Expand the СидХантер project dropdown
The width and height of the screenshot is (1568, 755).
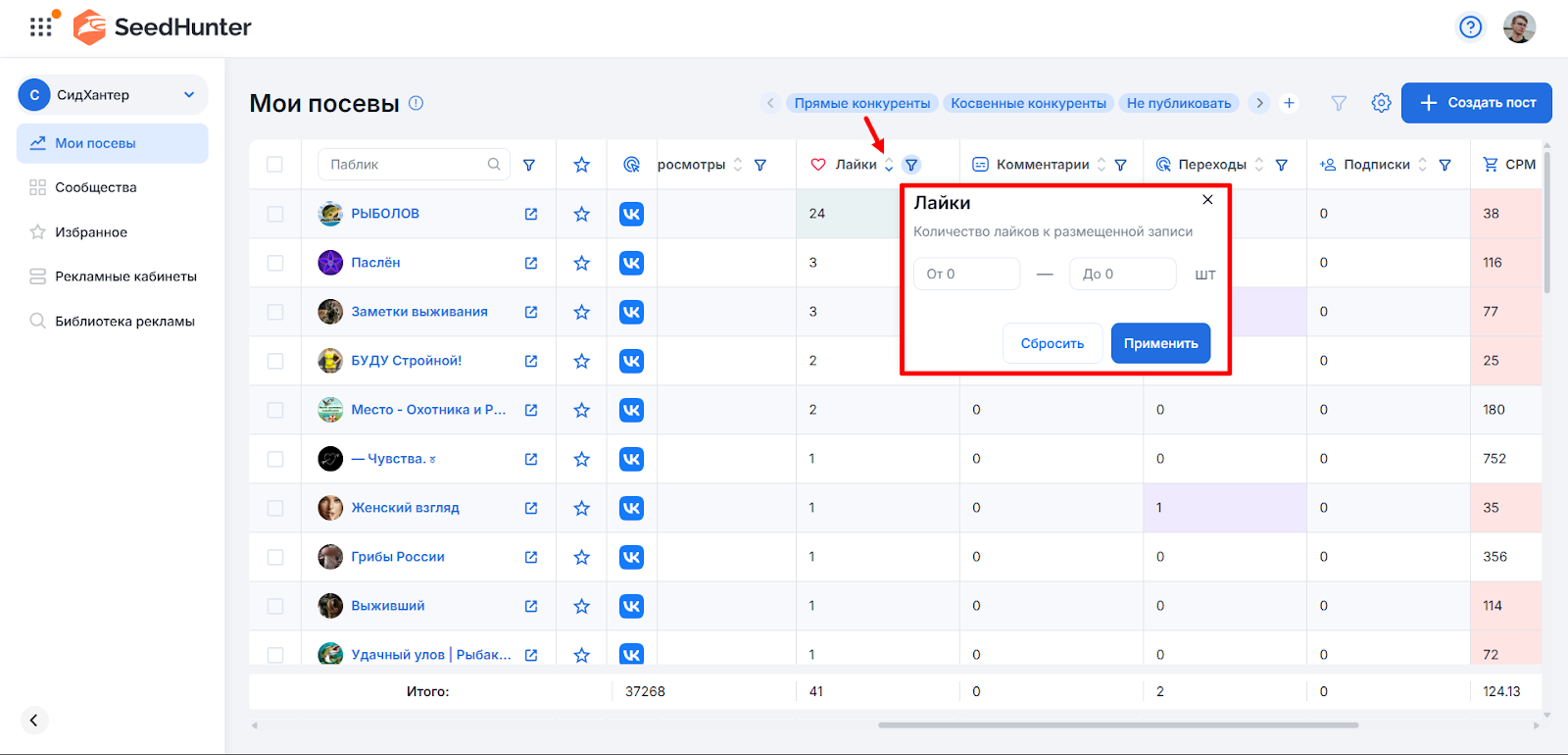189,95
